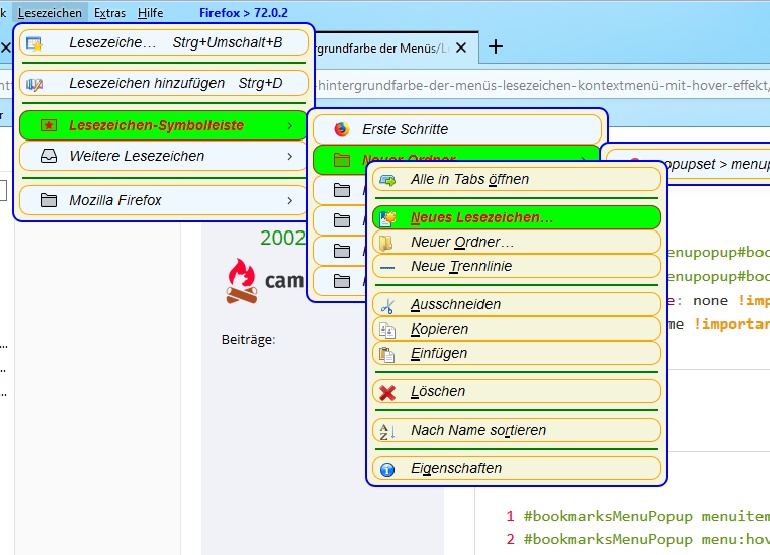The width and height of the screenshot is (770, 555).
Task: Click the Alle in Tabs öffnen icon
Action: [x=387, y=180]
